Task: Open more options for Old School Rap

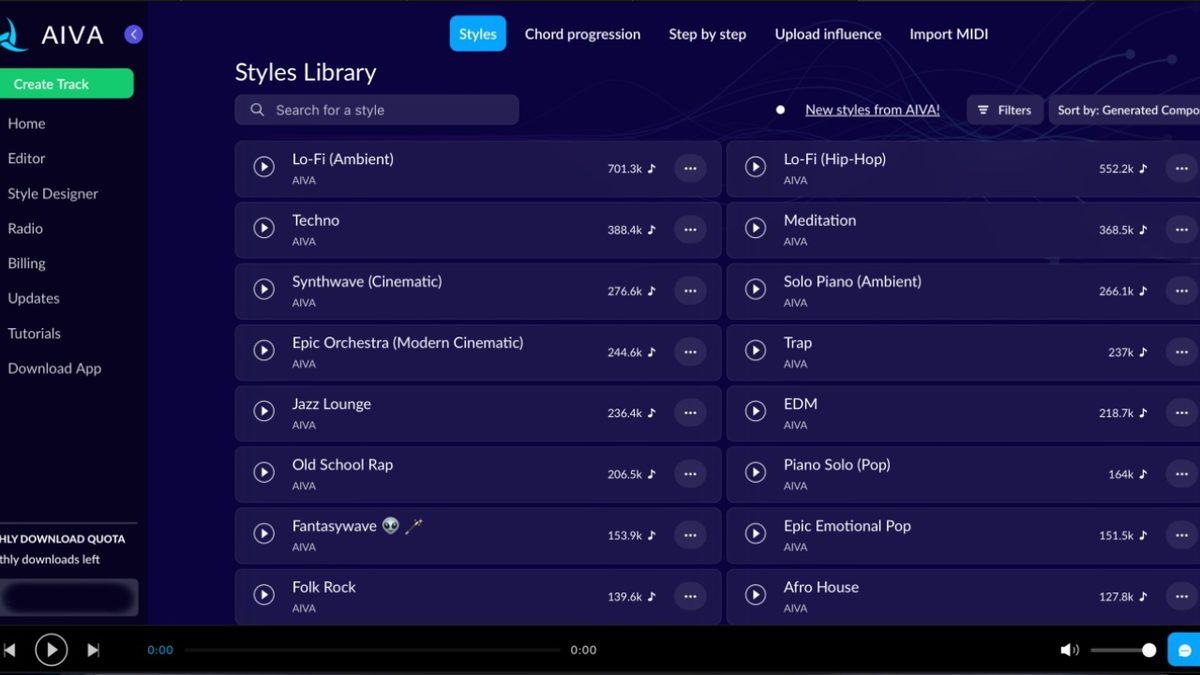Action: (689, 474)
